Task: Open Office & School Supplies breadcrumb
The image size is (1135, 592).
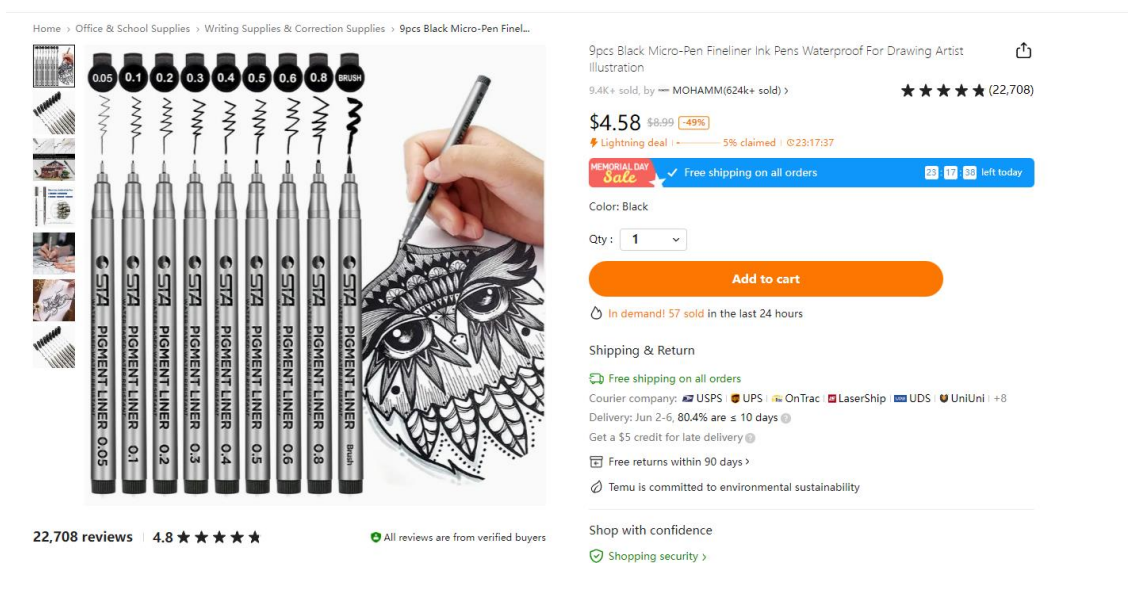Action: [132, 29]
